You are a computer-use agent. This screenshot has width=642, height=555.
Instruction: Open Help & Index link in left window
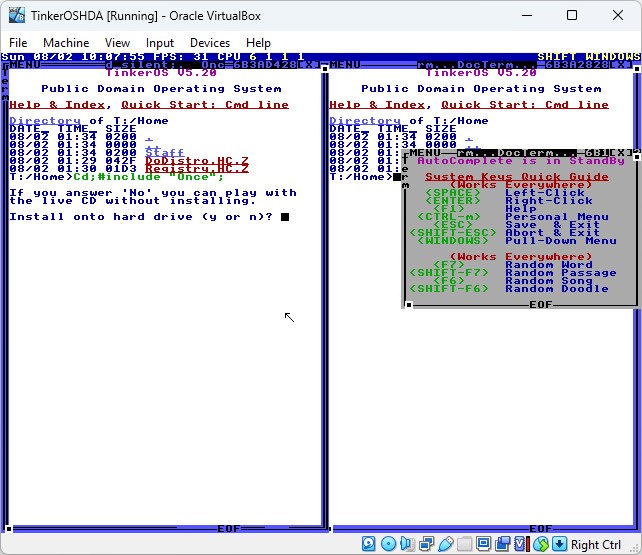pos(57,105)
